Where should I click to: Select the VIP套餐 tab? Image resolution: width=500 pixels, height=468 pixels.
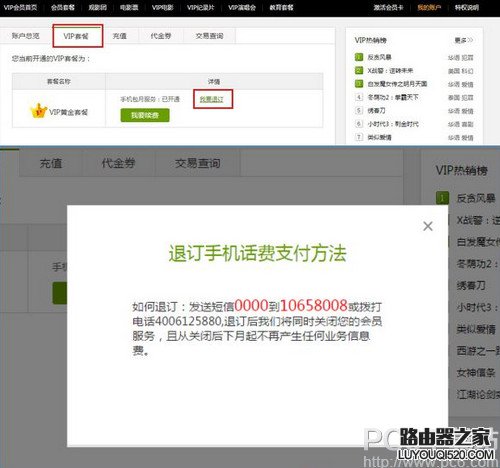[x=76, y=36]
